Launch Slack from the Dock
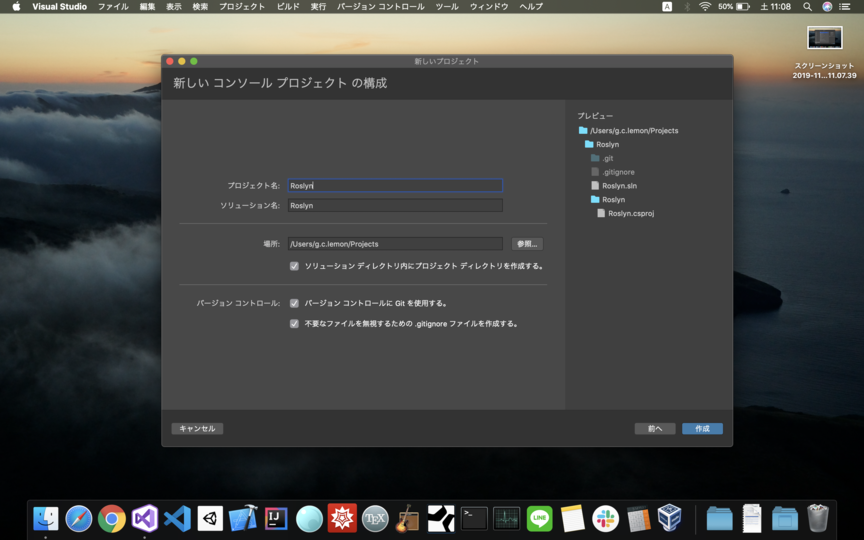This screenshot has width=864, height=540. point(605,519)
